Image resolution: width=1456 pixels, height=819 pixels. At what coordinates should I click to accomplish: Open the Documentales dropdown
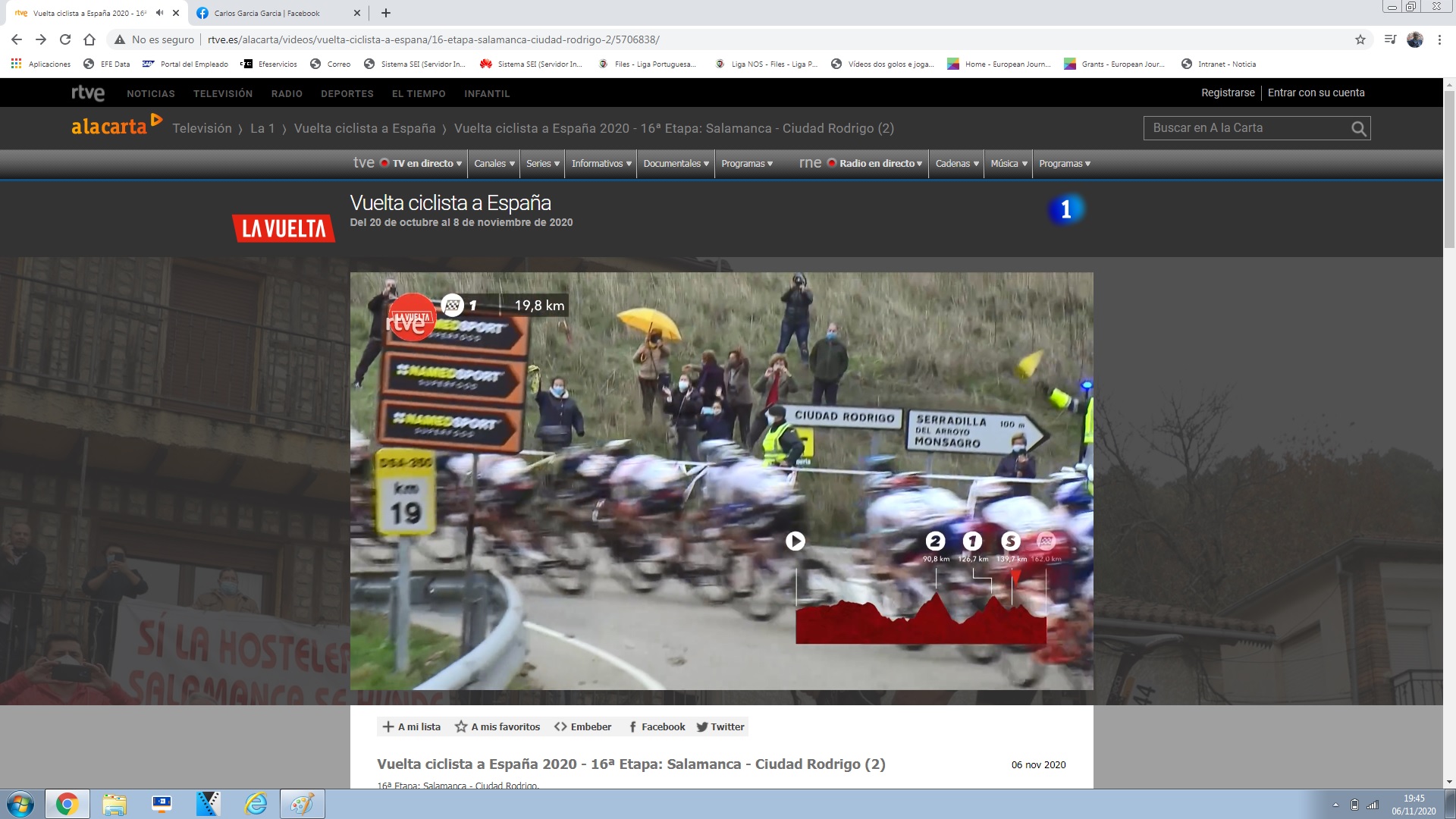click(676, 164)
